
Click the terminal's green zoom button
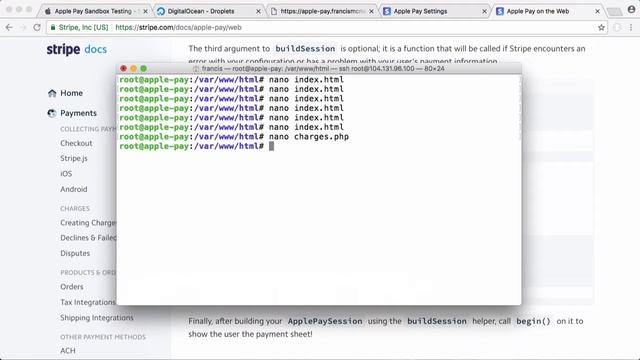coord(143,69)
